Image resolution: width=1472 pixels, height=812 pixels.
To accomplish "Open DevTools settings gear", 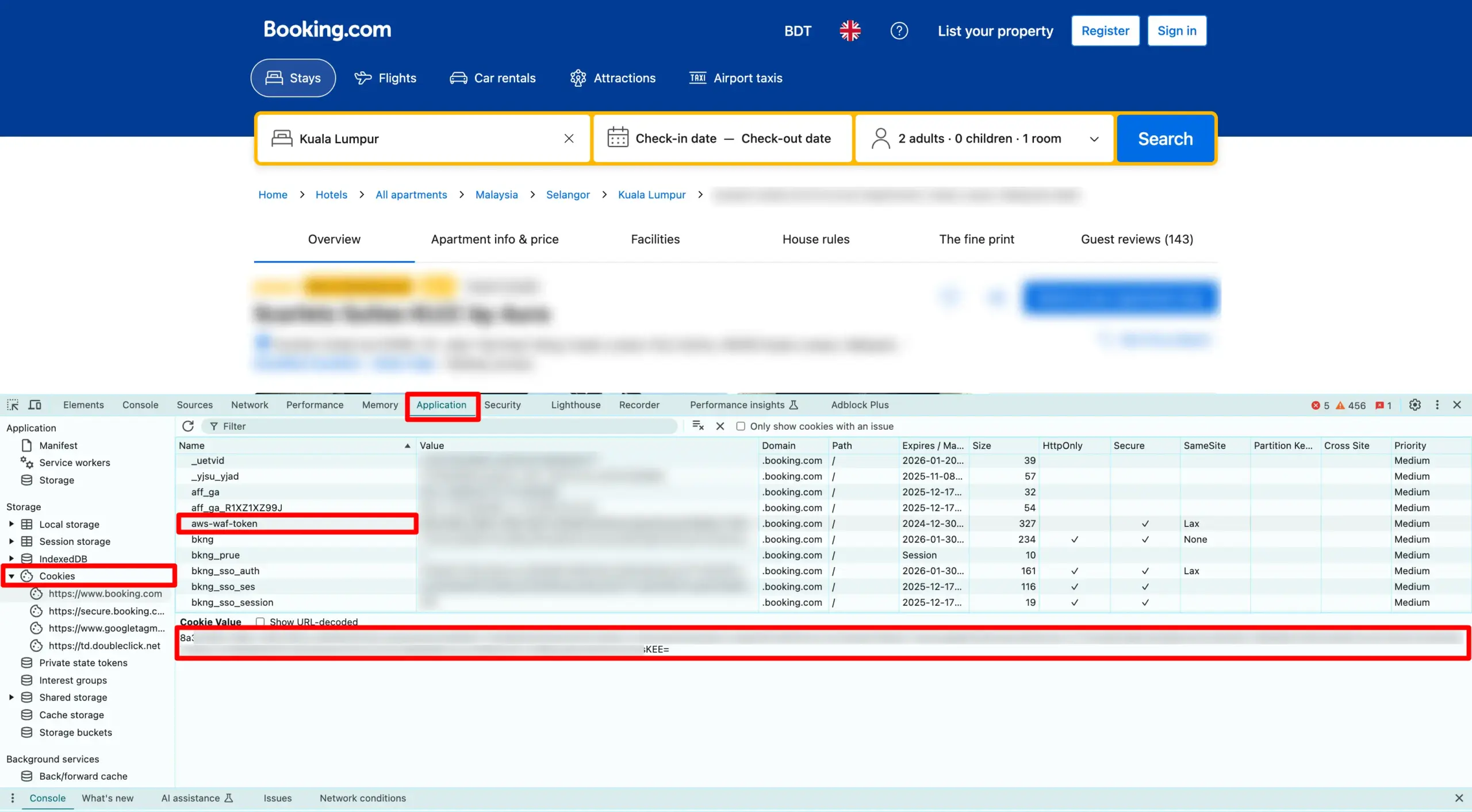I will 1415,405.
